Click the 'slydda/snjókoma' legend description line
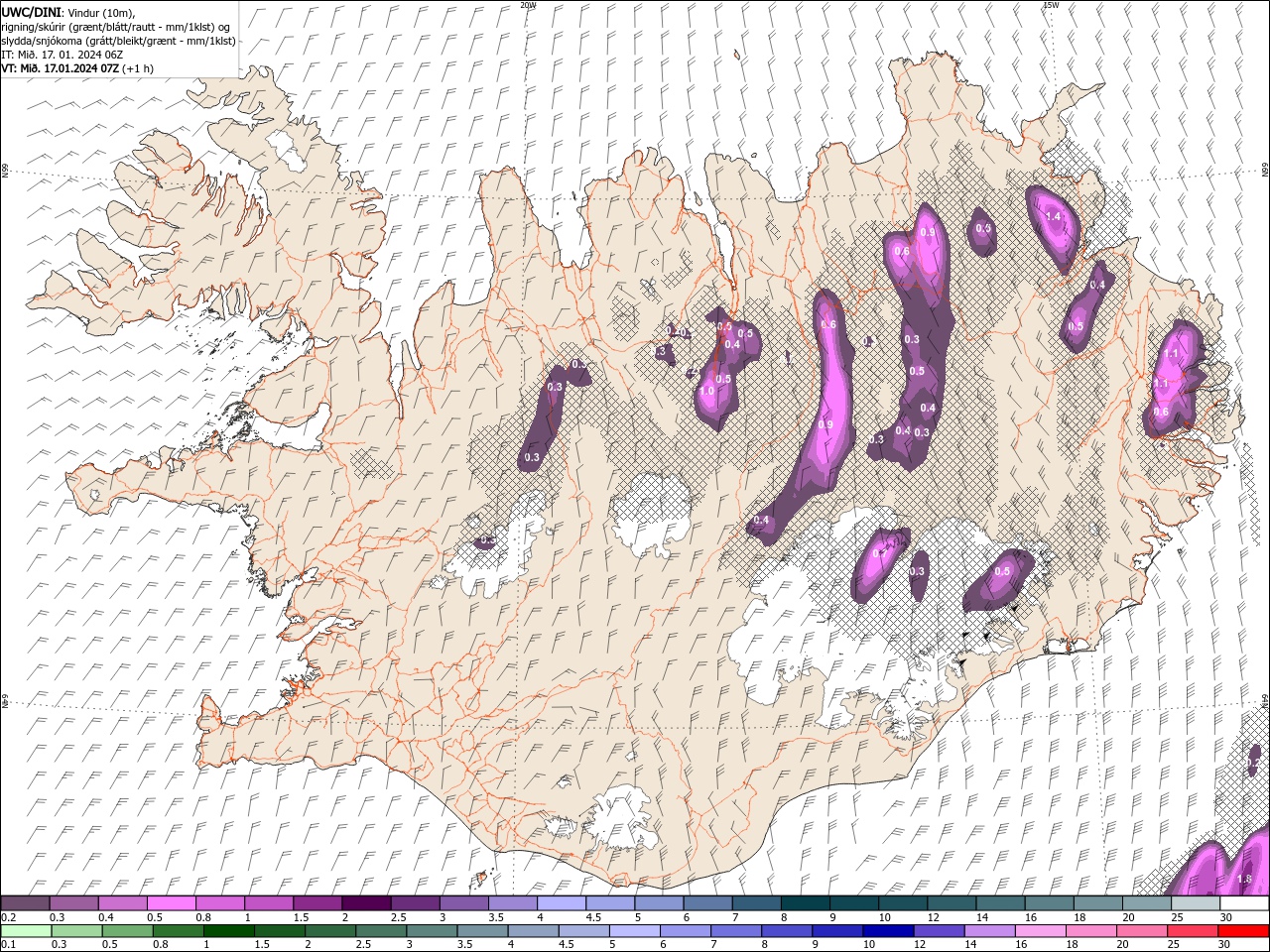 [118, 41]
